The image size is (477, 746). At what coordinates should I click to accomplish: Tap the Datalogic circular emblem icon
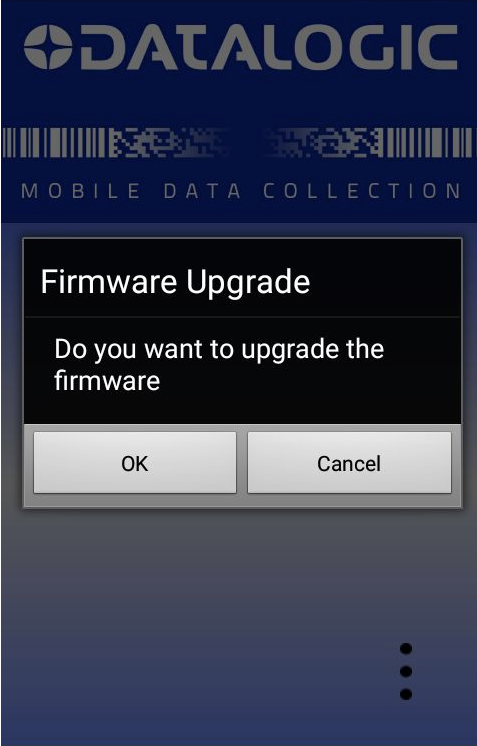[48, 48]
